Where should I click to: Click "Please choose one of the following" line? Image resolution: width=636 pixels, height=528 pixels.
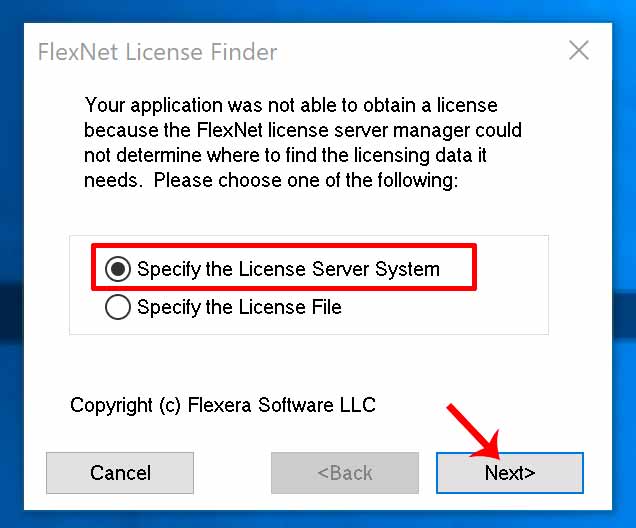pyautogui.click(x=307, y=182)
